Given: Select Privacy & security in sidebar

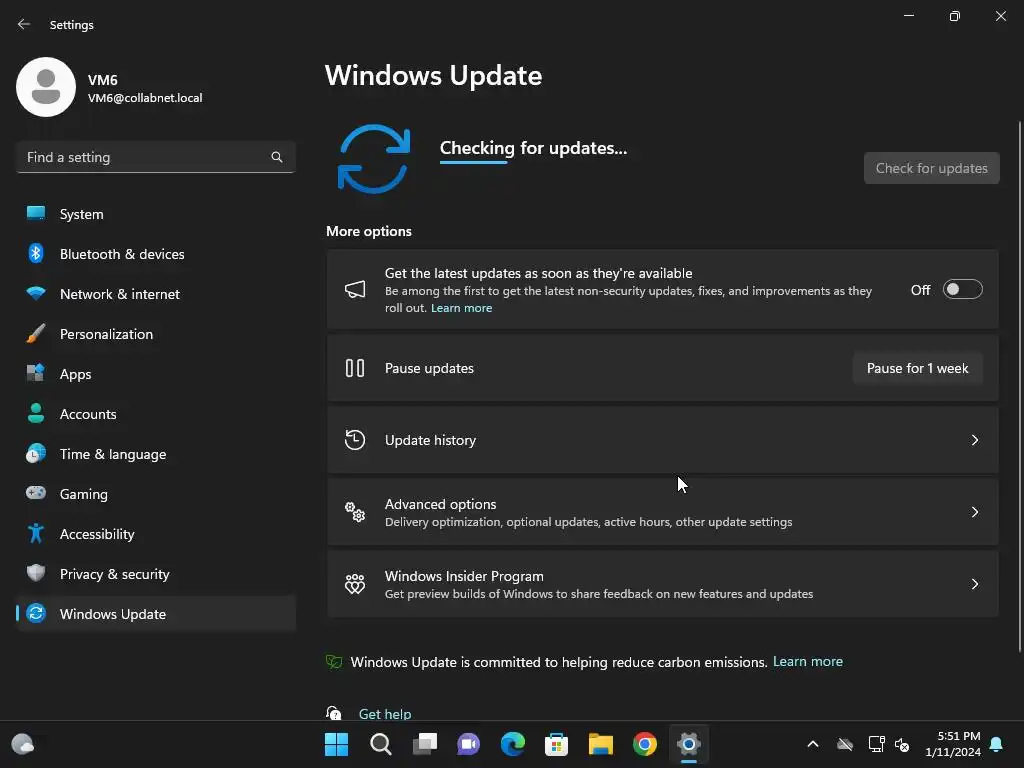Looking at the screenshot, I should 156,573.
